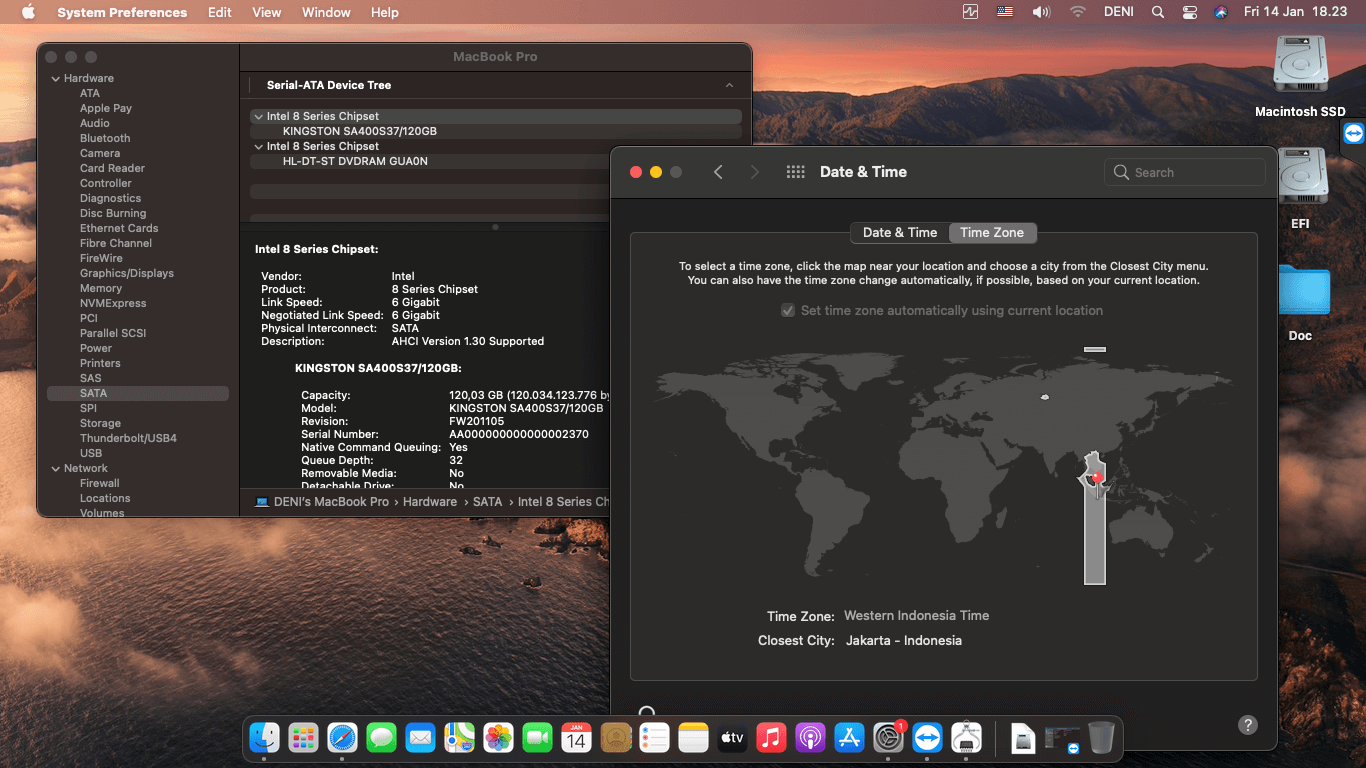This screenshot has height=768, width=1366.
Task: Open the Apple TV app in the Dock
Action: coord(732,738)
